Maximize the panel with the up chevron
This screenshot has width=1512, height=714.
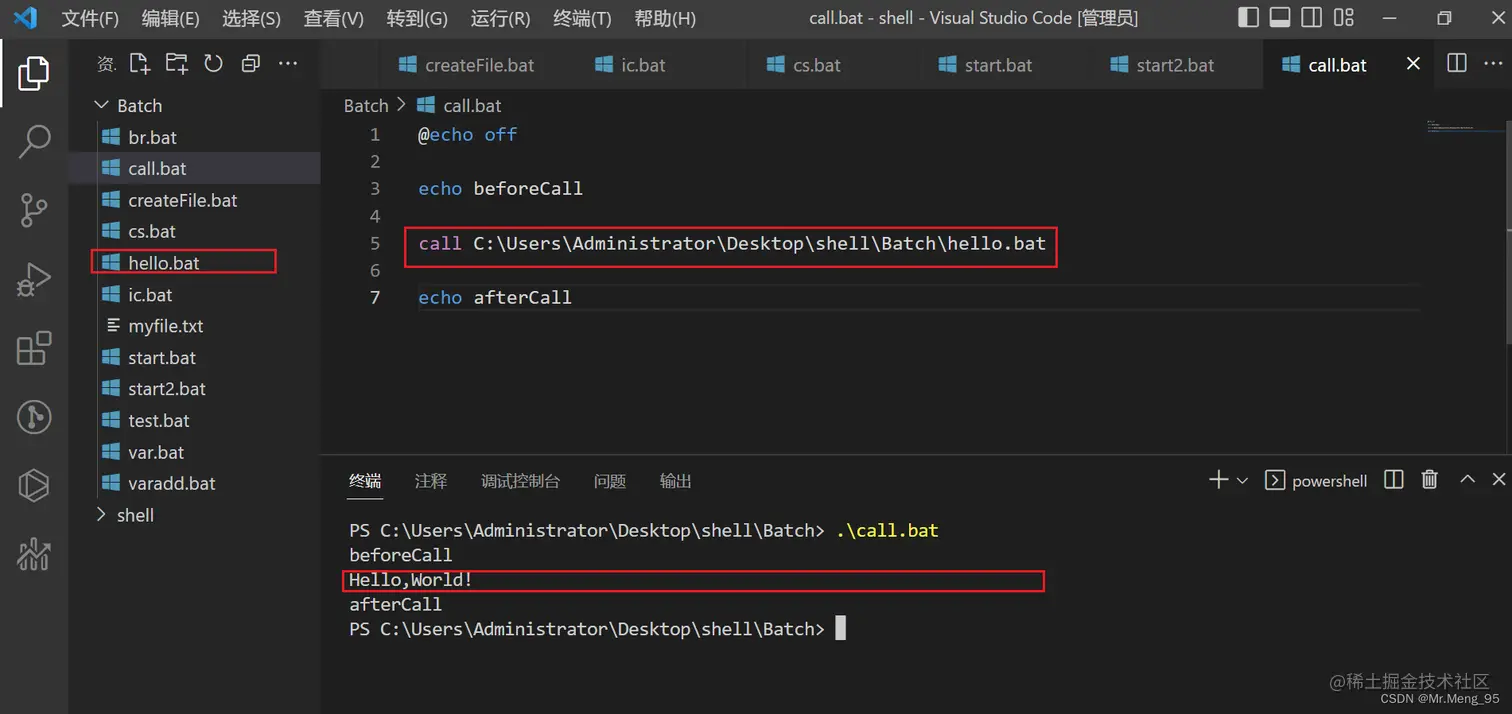click(x=1467, y=479)
